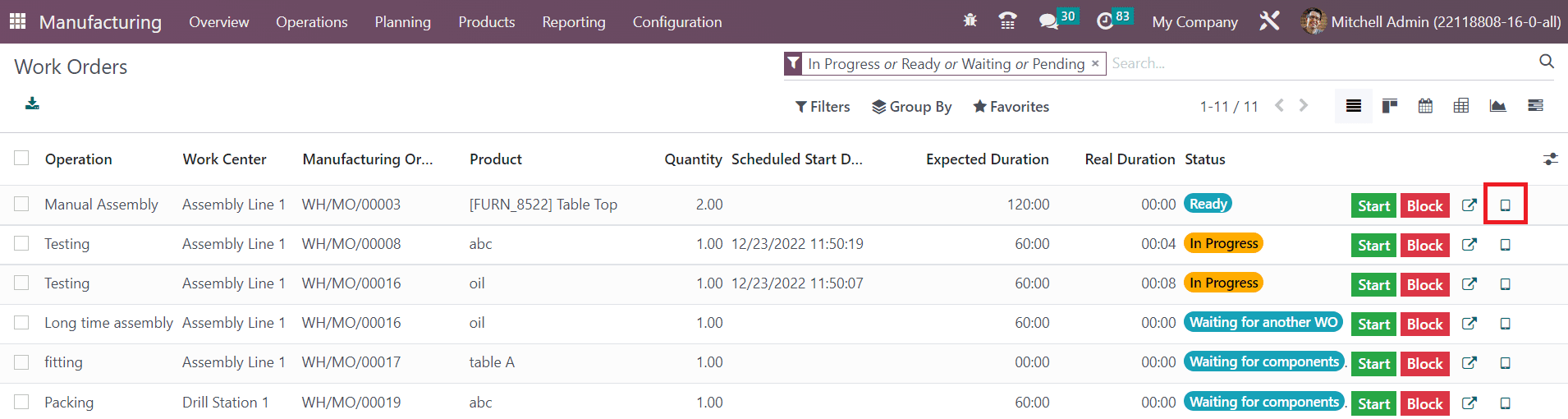Screen dimensions: 1568x419
Task: Start the Manual Assembly work order
Action: [1373, 205]
